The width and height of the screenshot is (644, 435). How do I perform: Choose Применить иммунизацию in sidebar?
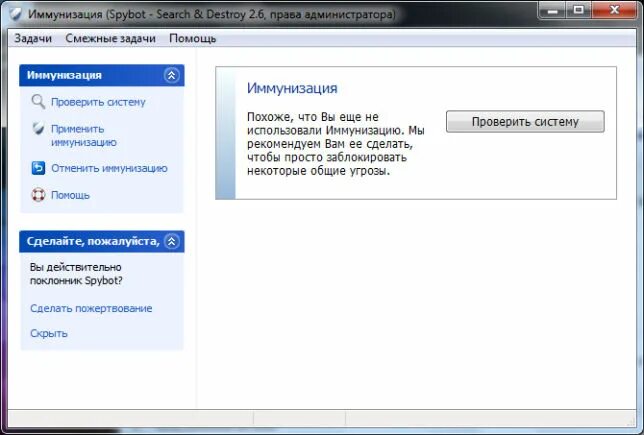tap(84, 136)
